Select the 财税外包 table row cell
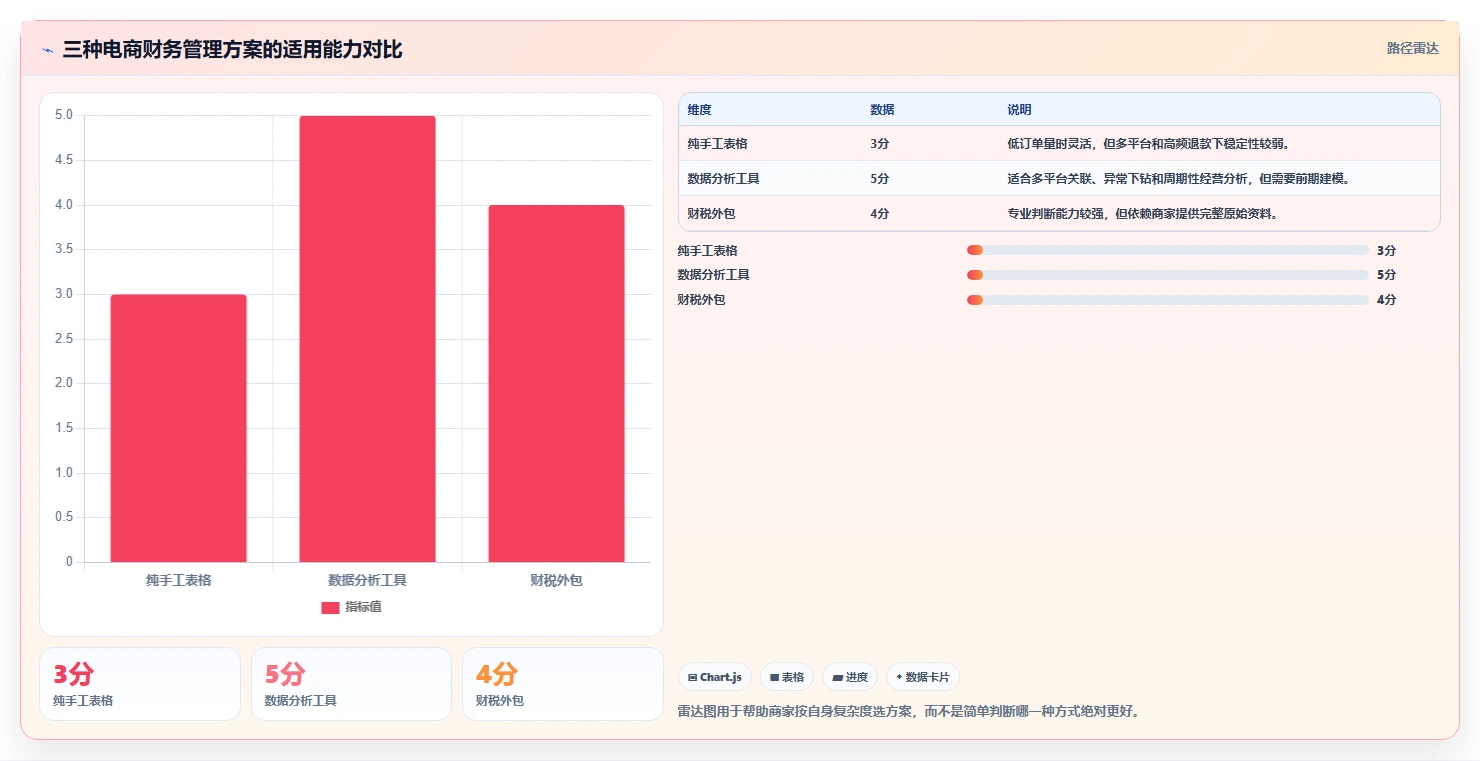This screenshot has width=1480, height=761. [712, 214]
